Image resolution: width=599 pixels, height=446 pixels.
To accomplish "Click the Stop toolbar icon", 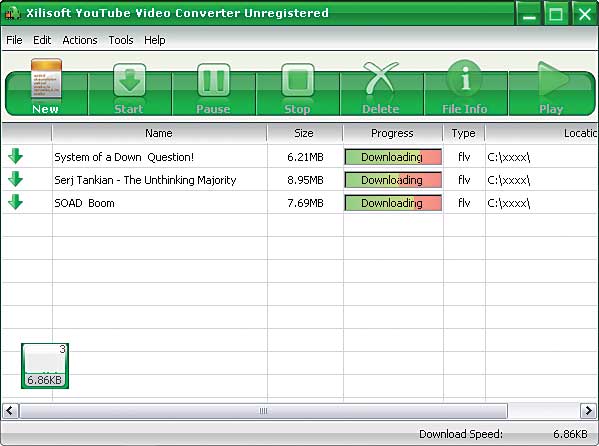I will coord(298,80).
